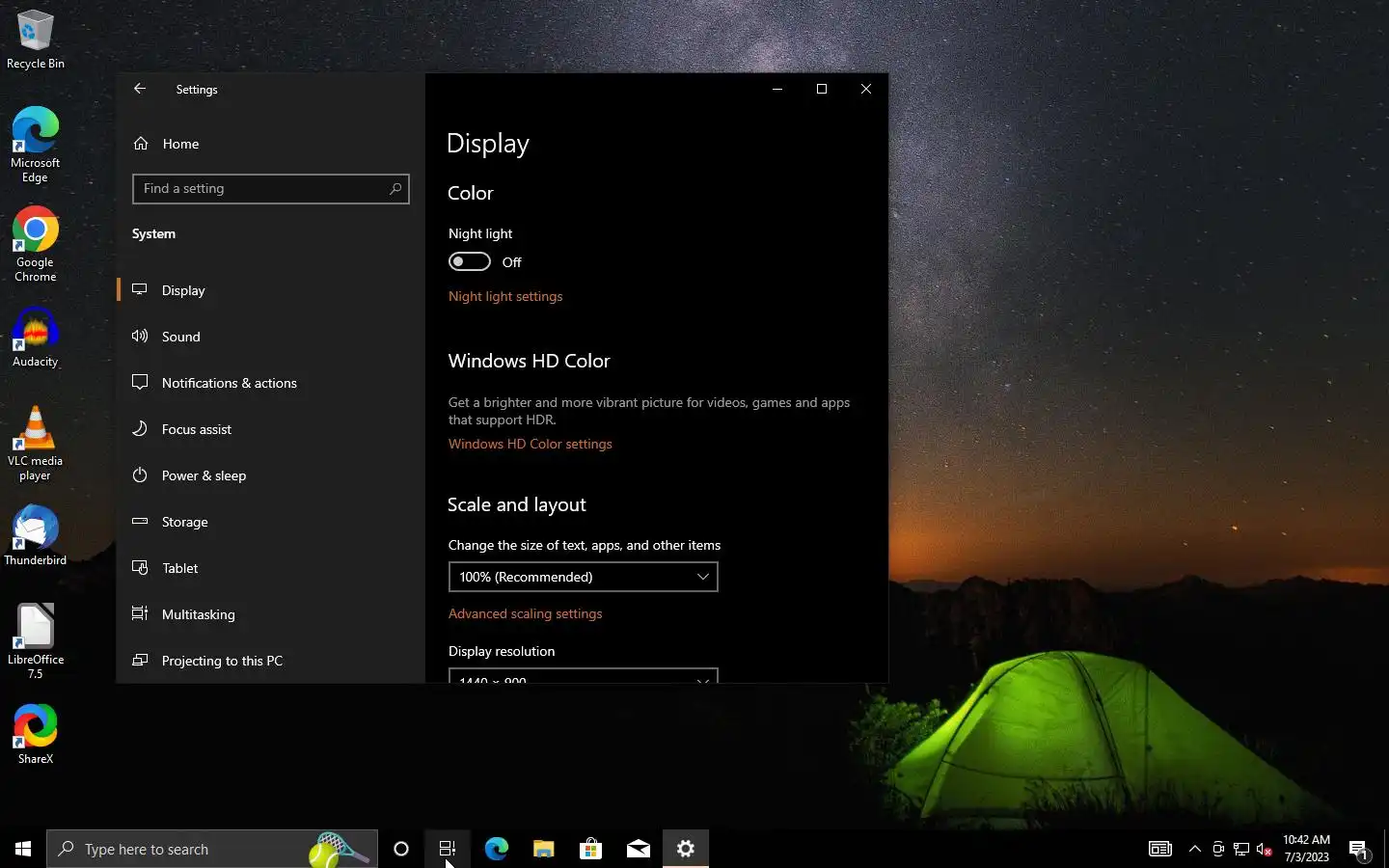Open Advanced scaling settings link
Screen dimensions: 1389x868
(525, 613)
